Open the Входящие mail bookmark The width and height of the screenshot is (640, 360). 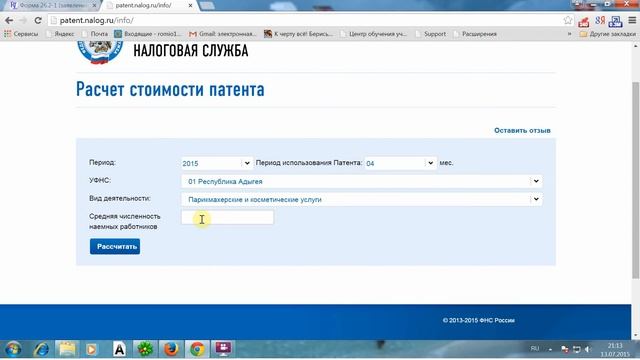point(147,34)
